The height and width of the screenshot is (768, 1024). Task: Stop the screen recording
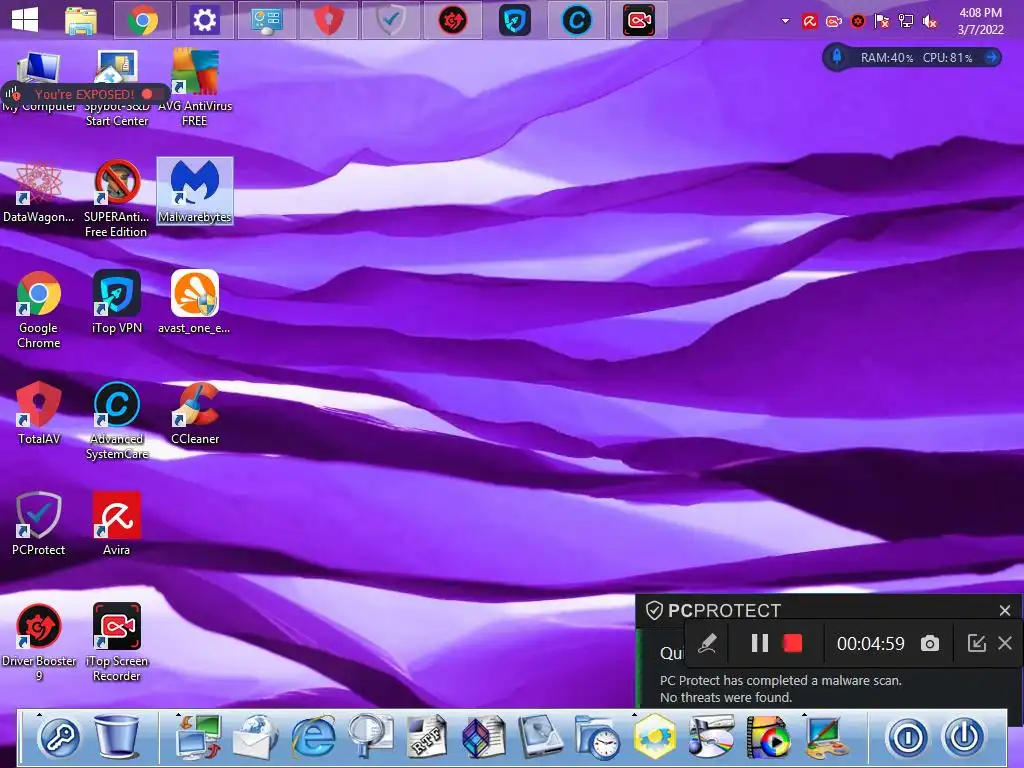793,643
